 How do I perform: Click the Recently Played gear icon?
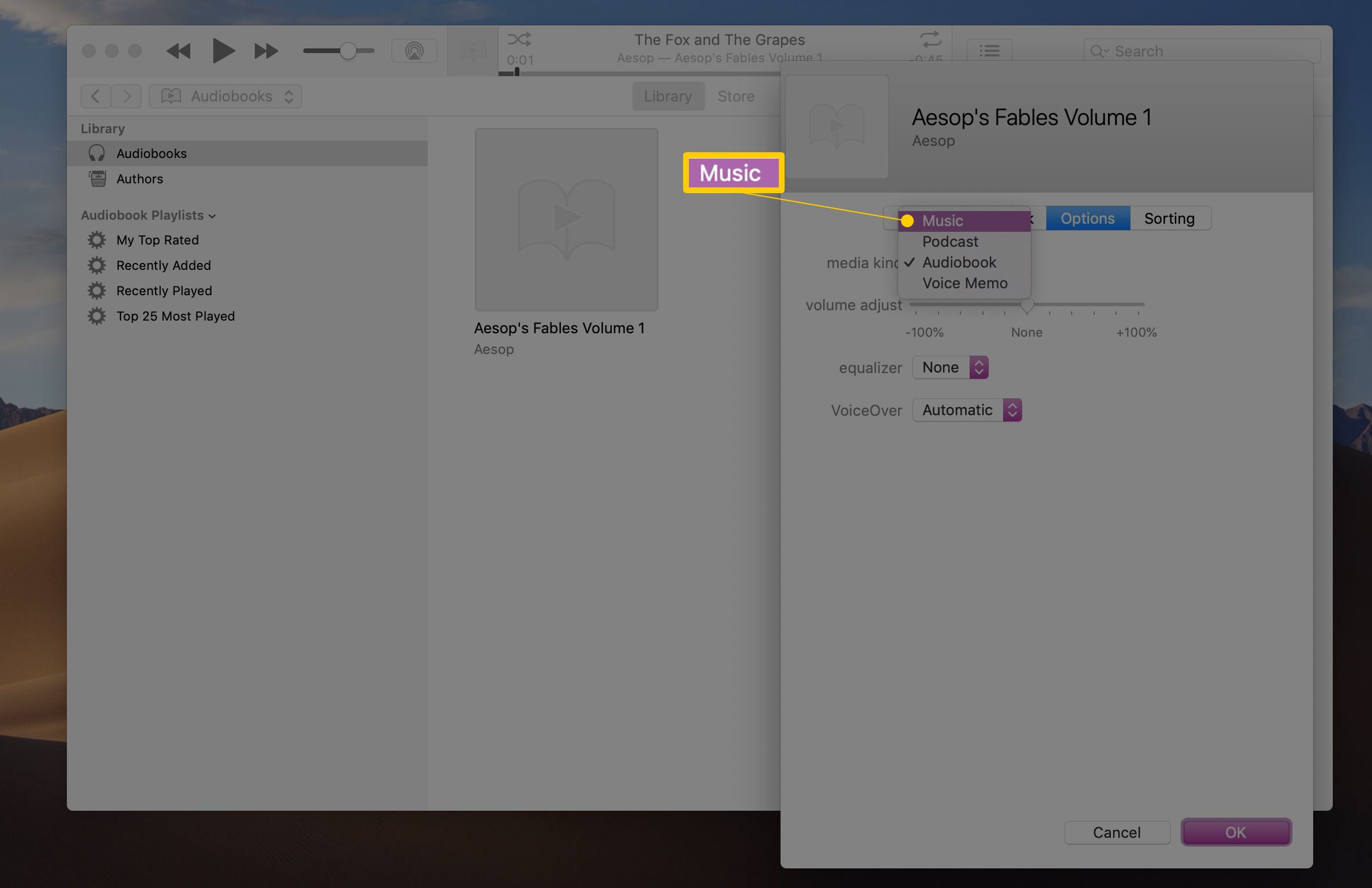(x=97, y=291)
